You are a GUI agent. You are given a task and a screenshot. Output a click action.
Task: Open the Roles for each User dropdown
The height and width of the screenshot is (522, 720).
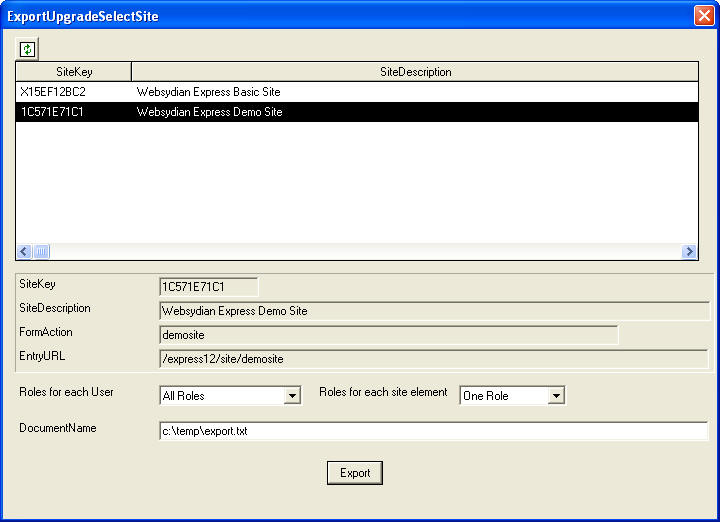292,396
